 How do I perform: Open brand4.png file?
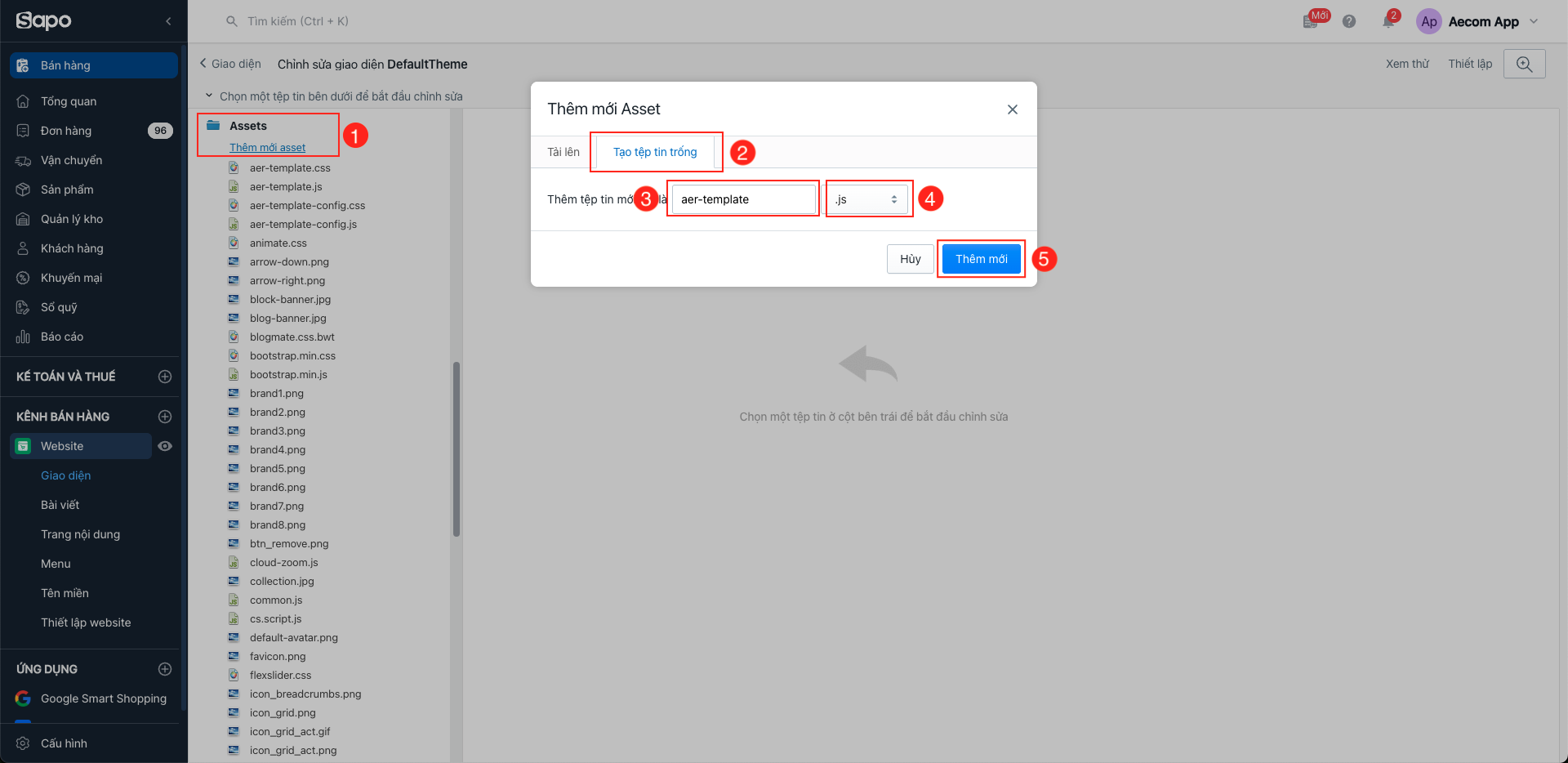coord(278,449)
